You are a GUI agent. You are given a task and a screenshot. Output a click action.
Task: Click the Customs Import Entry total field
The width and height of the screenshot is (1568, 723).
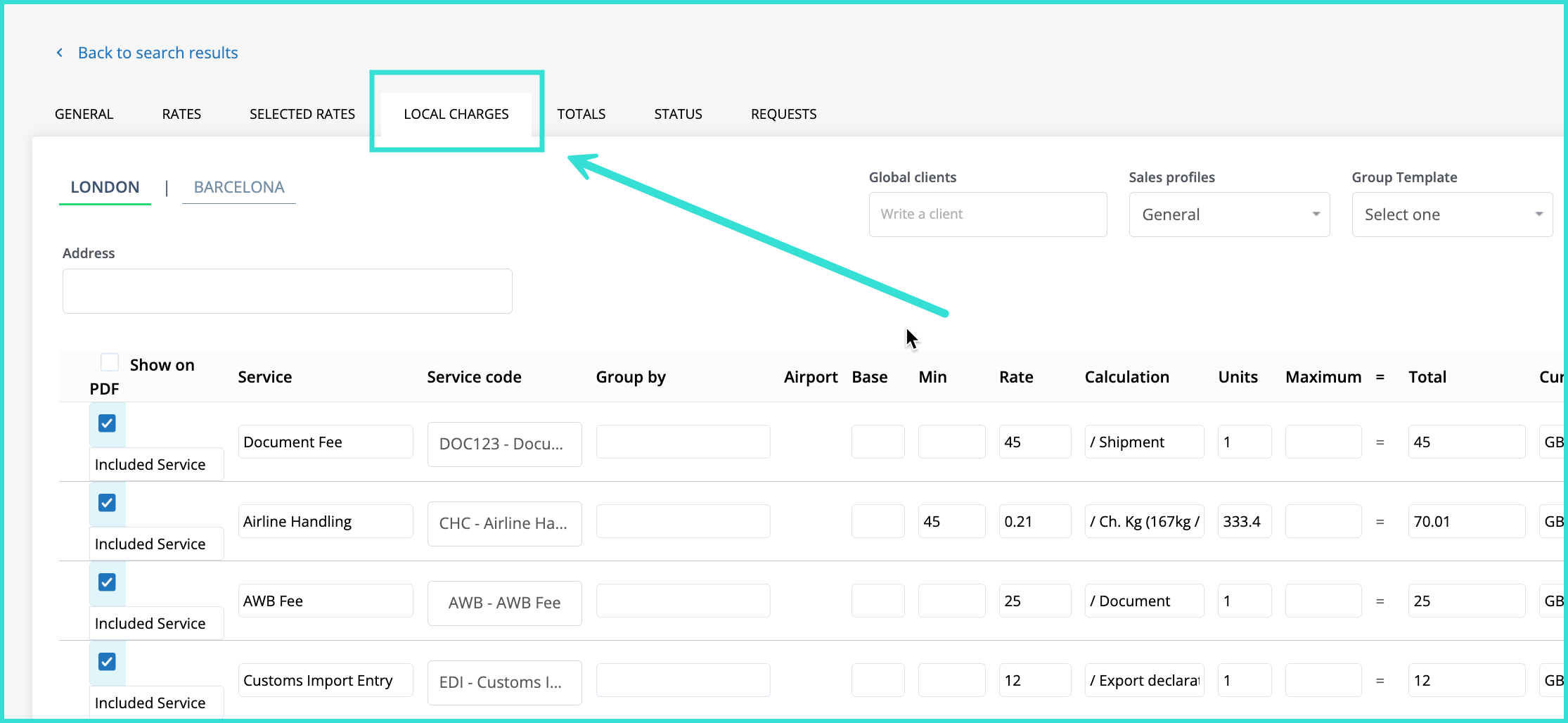(1465, 681)
